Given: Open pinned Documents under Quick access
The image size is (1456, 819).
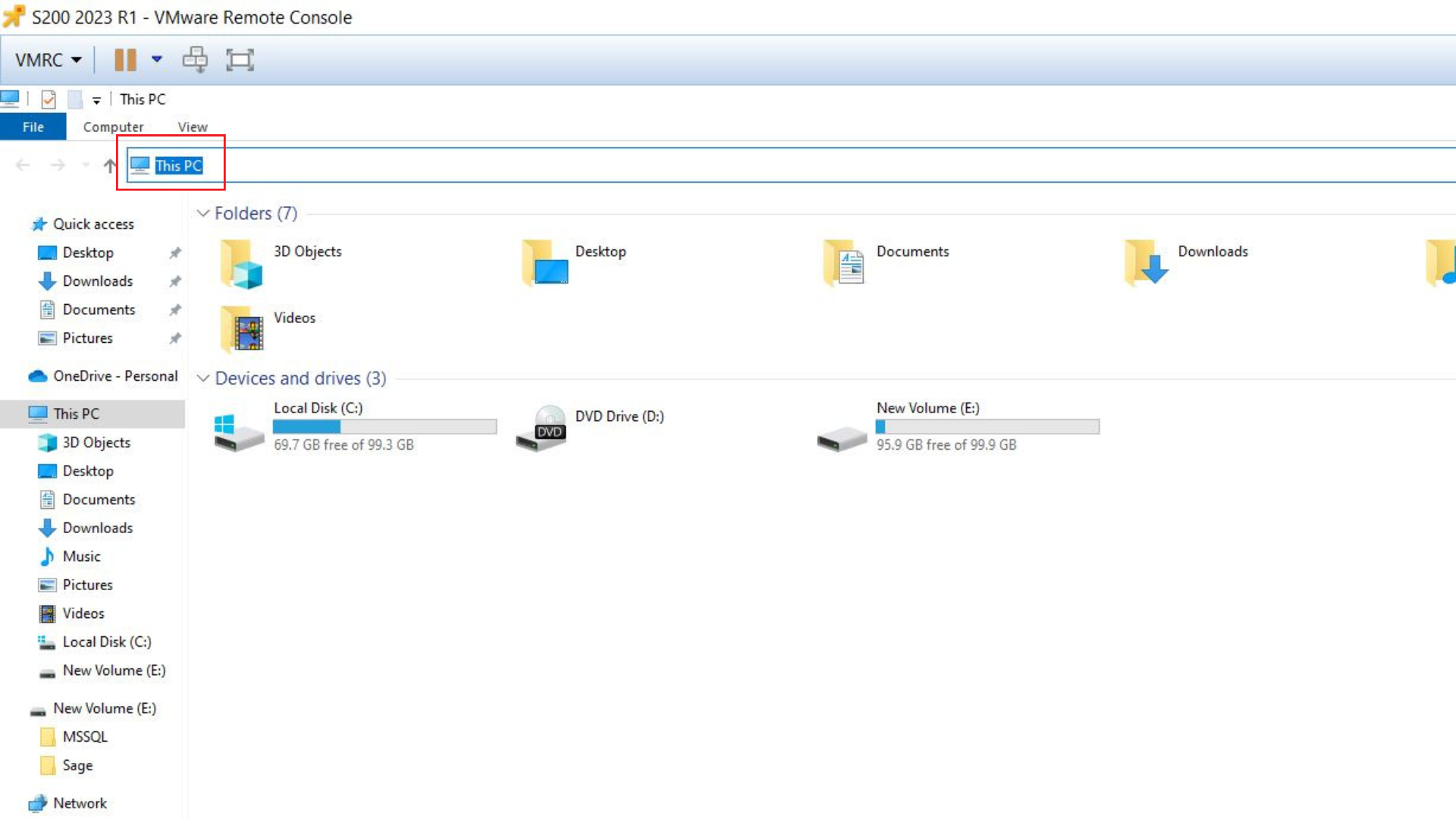Looking at the screenshot, I should coord(99,309).
